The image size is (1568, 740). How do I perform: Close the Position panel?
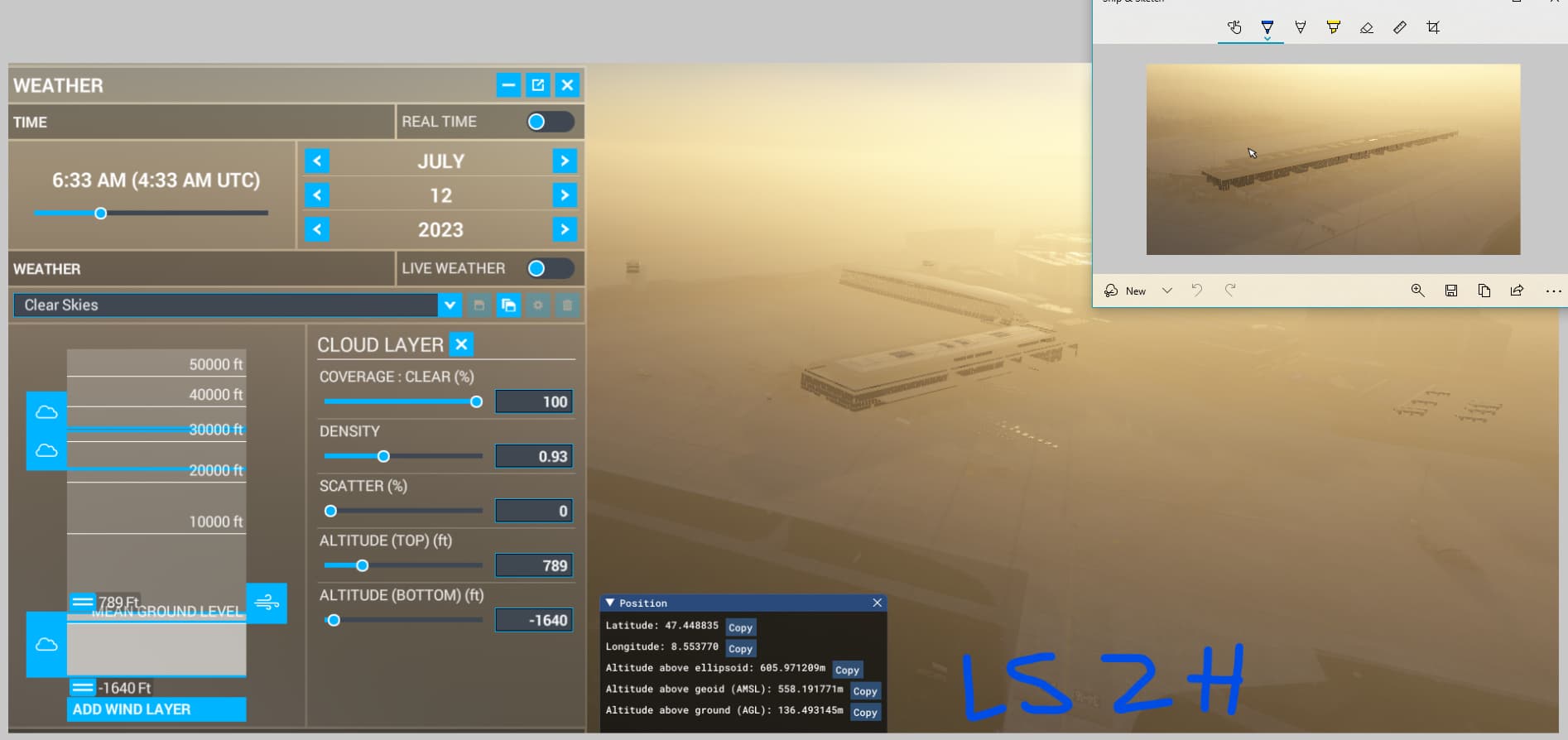pos(877,603)
